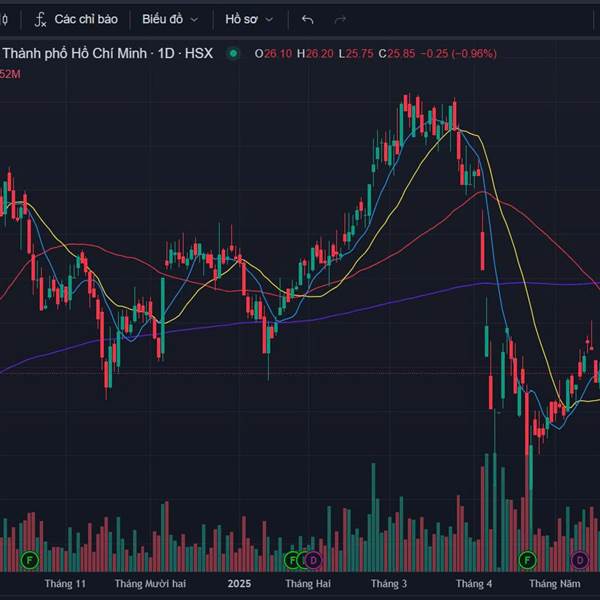Click the Tháng 11 time axis label
Screen dimensions: 600x600
(66, 583)
